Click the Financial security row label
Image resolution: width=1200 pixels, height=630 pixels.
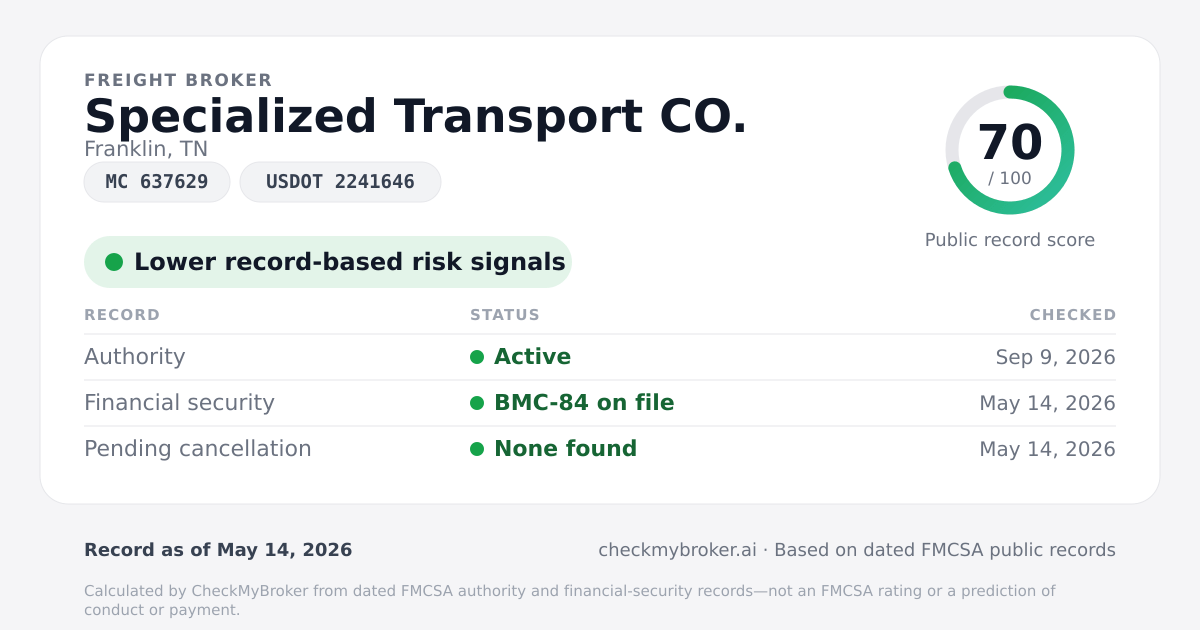[179, 403]
